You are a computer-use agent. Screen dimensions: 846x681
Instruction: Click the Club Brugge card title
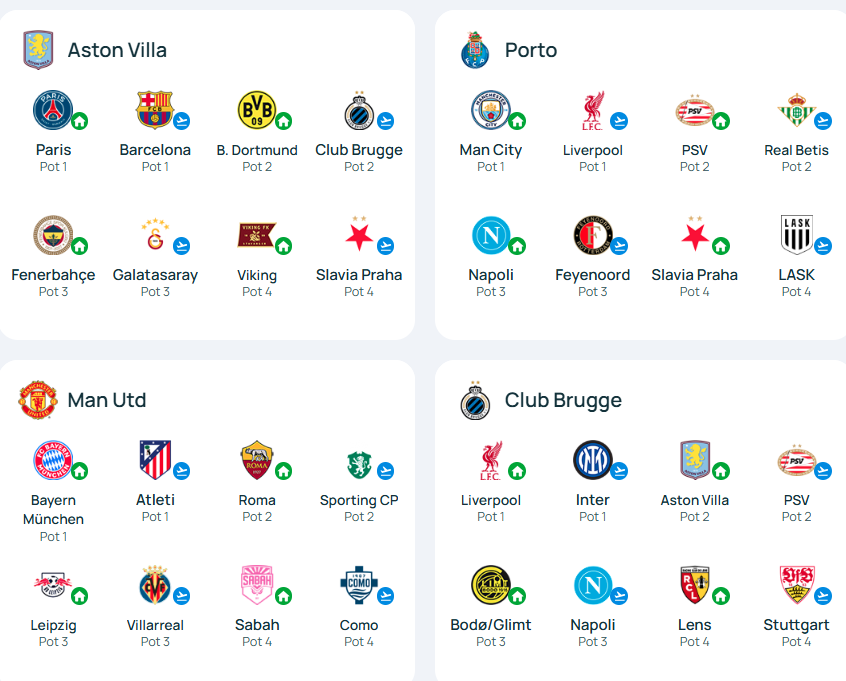coord(563,400)
